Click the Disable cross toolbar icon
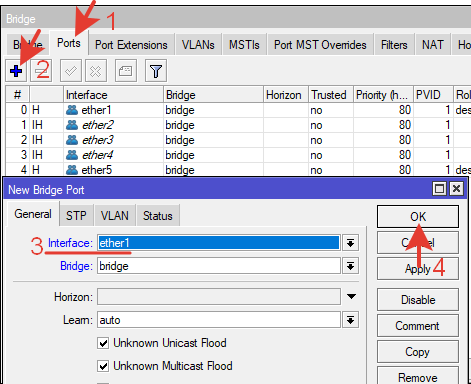Image resolution: width=471 pixels, height=384 pixels. pos(96,70)
